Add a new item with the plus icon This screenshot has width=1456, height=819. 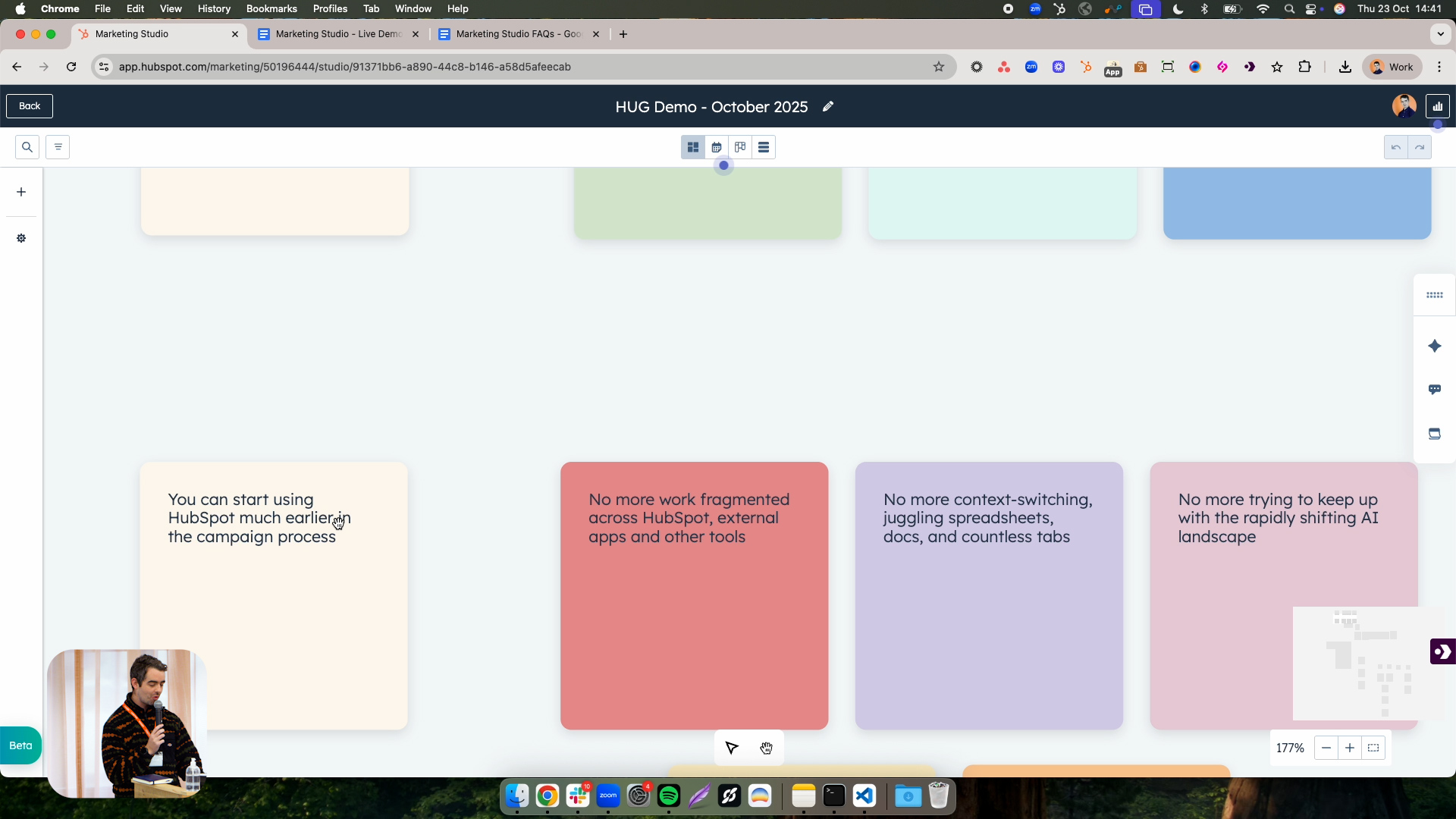coord(20,192)
